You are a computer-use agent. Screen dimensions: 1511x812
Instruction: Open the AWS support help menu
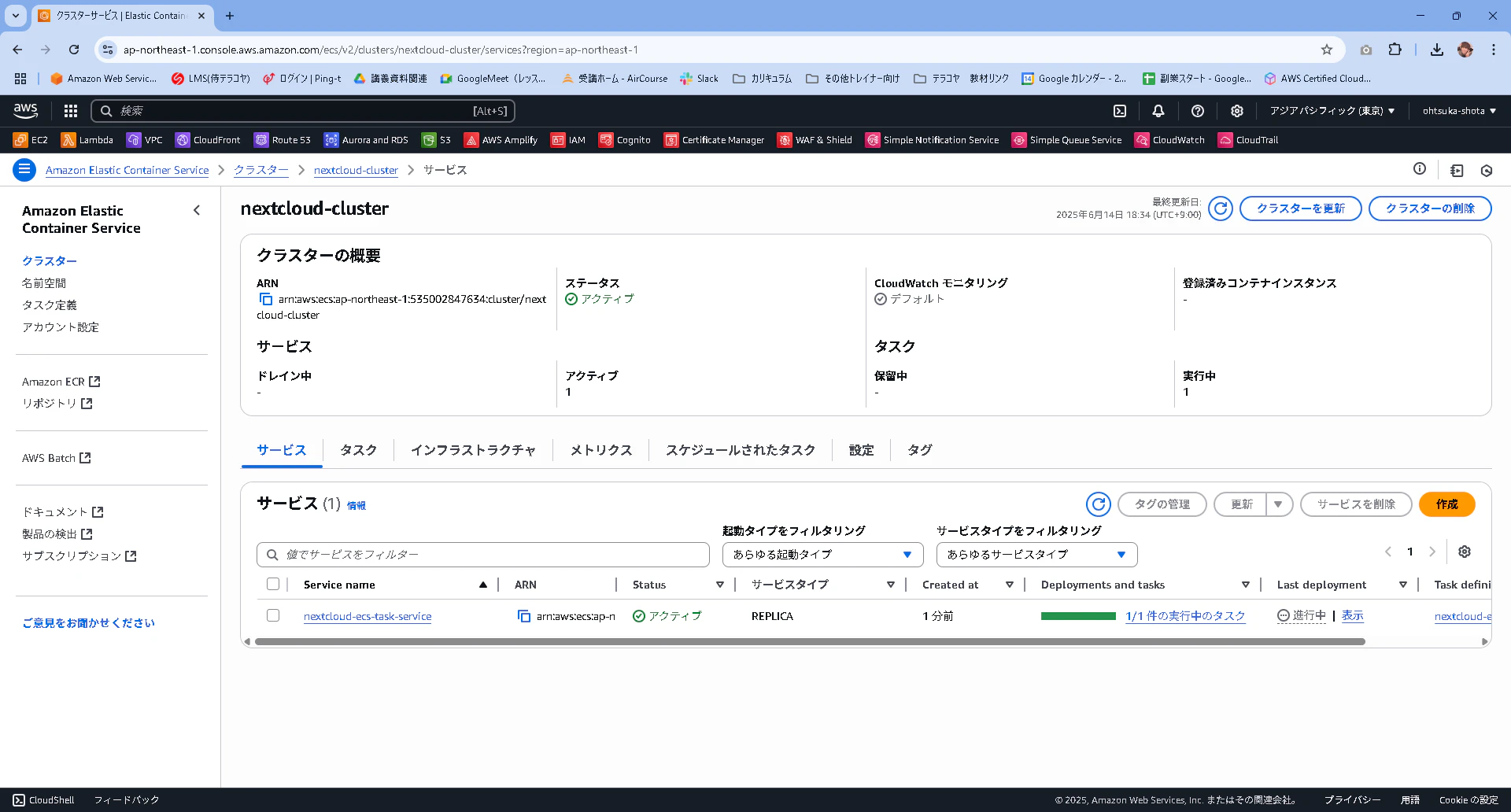pyautogui.click(x=1198, y=111)
